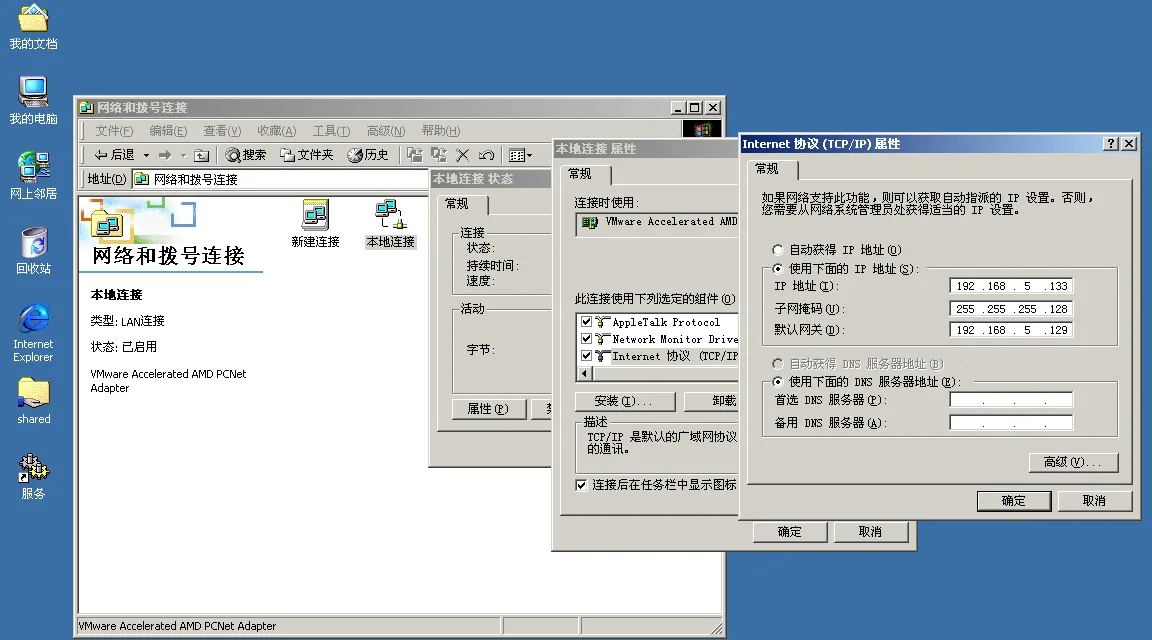The image size is (1152, 640).
Task: Click 搜索 search toolbar button
Action: pos(246,155)
